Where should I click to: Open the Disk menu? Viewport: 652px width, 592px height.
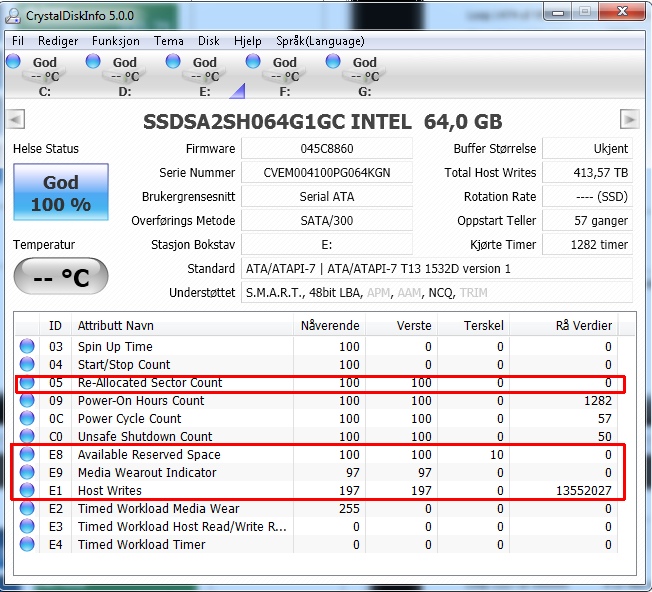point(208,41)
